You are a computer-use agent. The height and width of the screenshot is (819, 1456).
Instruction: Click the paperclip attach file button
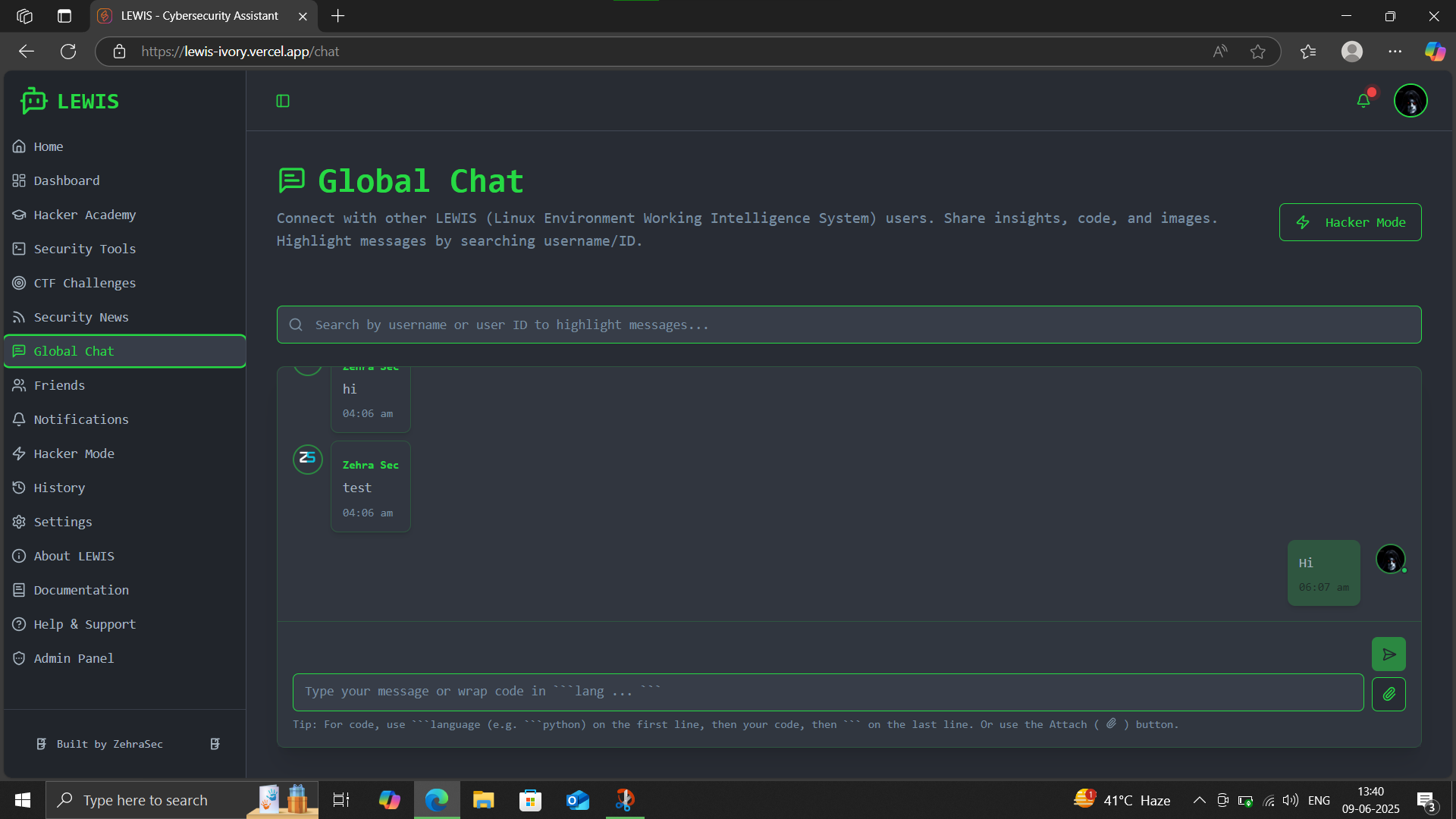(1389, 694)
